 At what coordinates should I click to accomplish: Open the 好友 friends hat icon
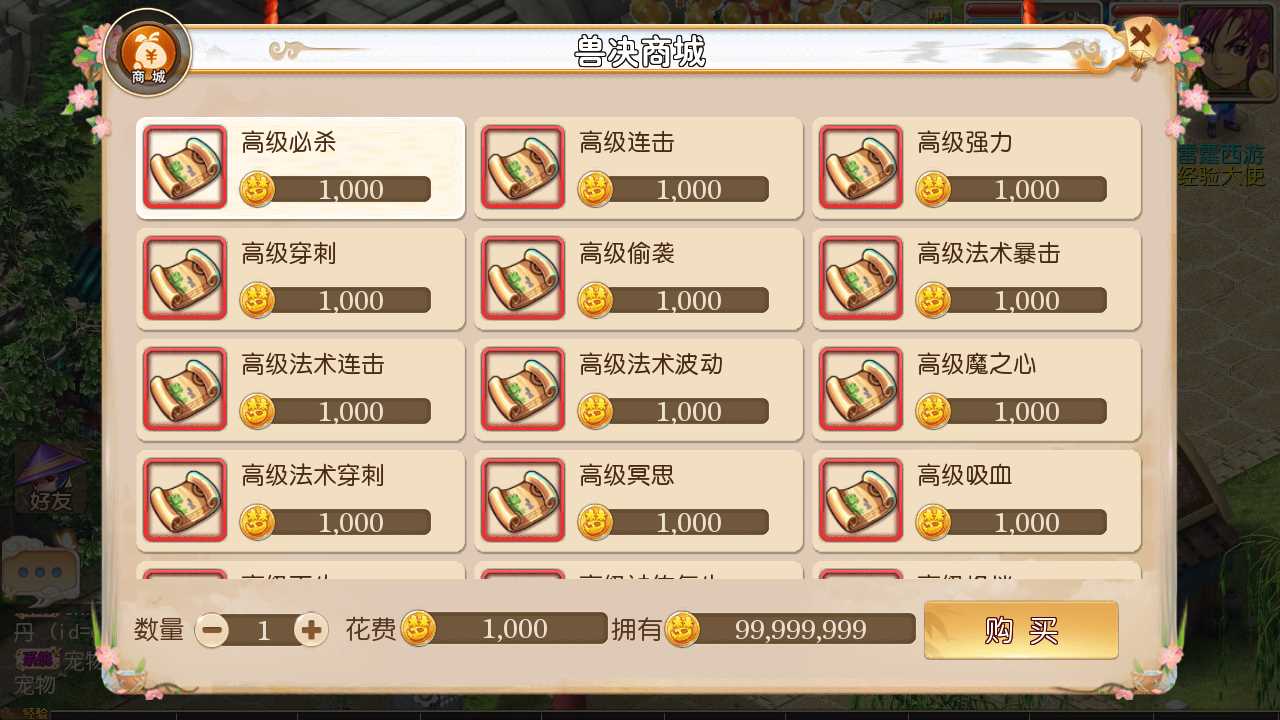50,480
